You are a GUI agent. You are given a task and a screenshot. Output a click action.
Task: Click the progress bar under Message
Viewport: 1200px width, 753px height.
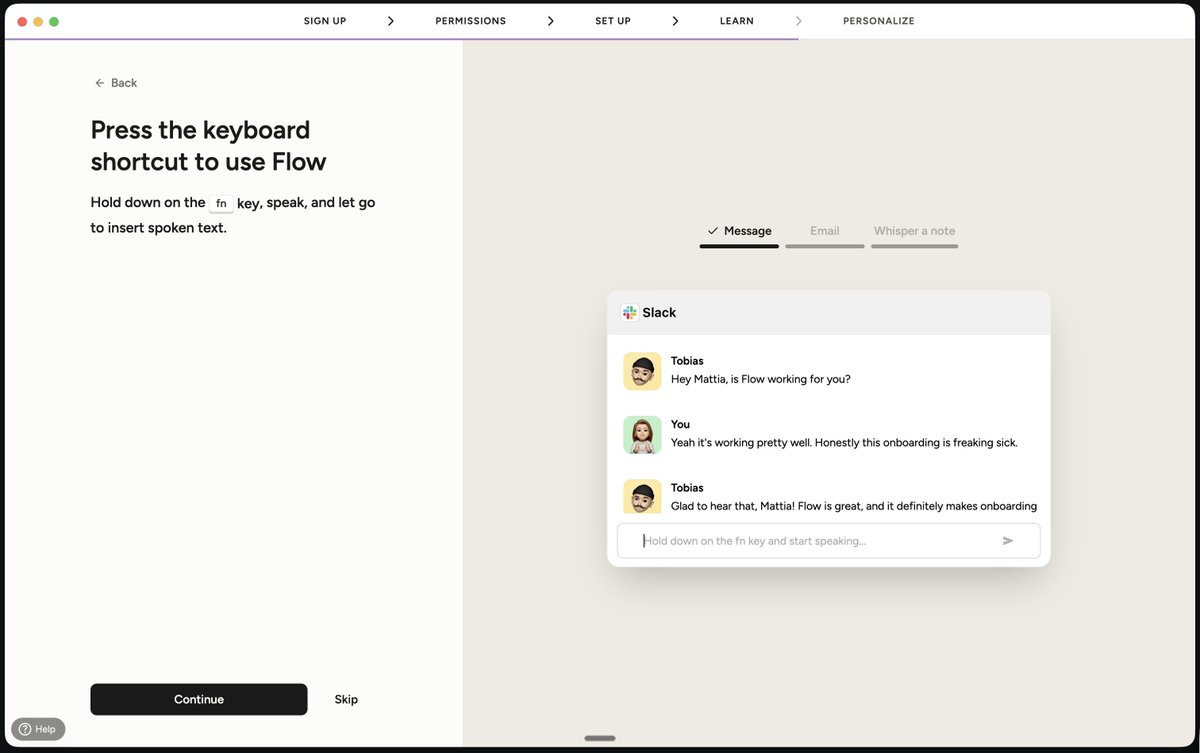739,246
